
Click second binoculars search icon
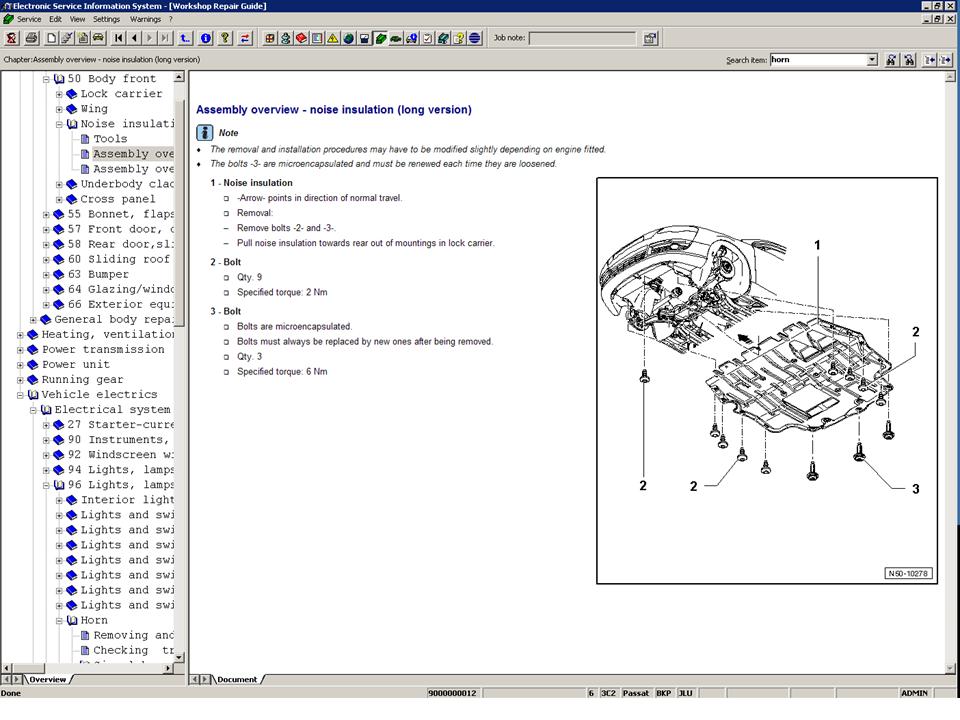[x=909, y=59]
